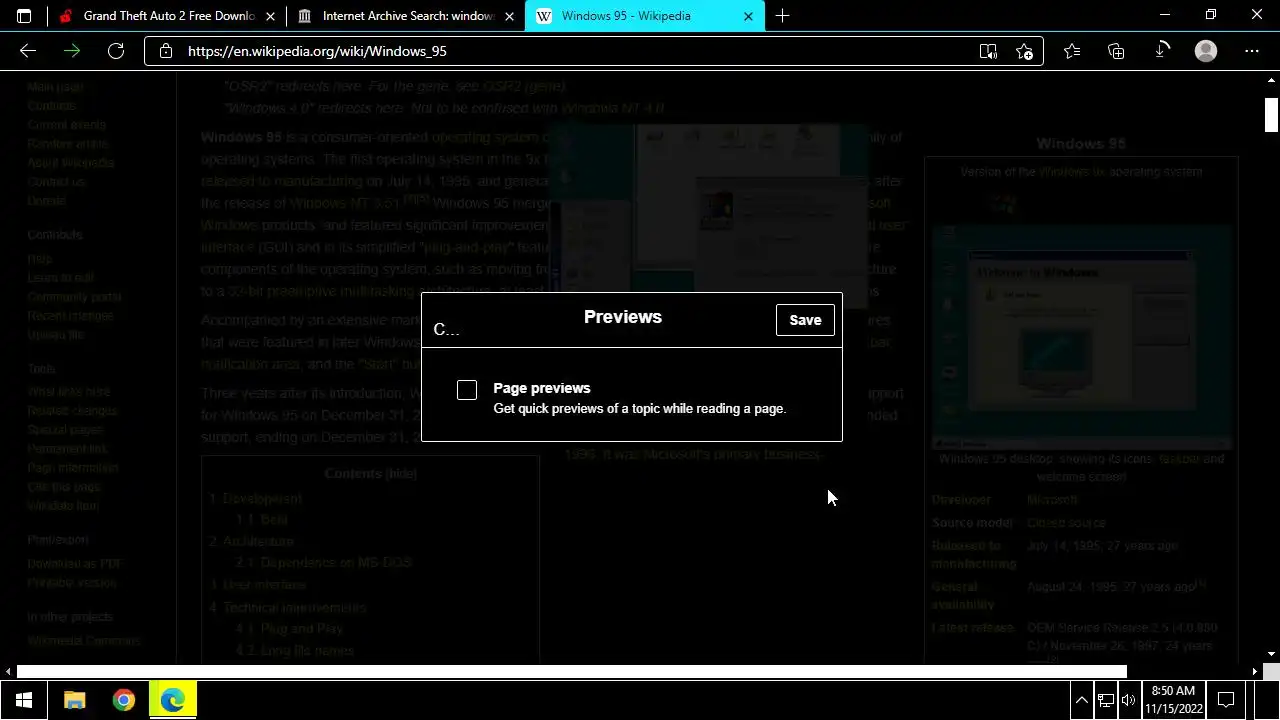Click the horizontal scrollbar thumb
Image resolution: width=1280 pixels, height=720 pixels.
[572, 672]
